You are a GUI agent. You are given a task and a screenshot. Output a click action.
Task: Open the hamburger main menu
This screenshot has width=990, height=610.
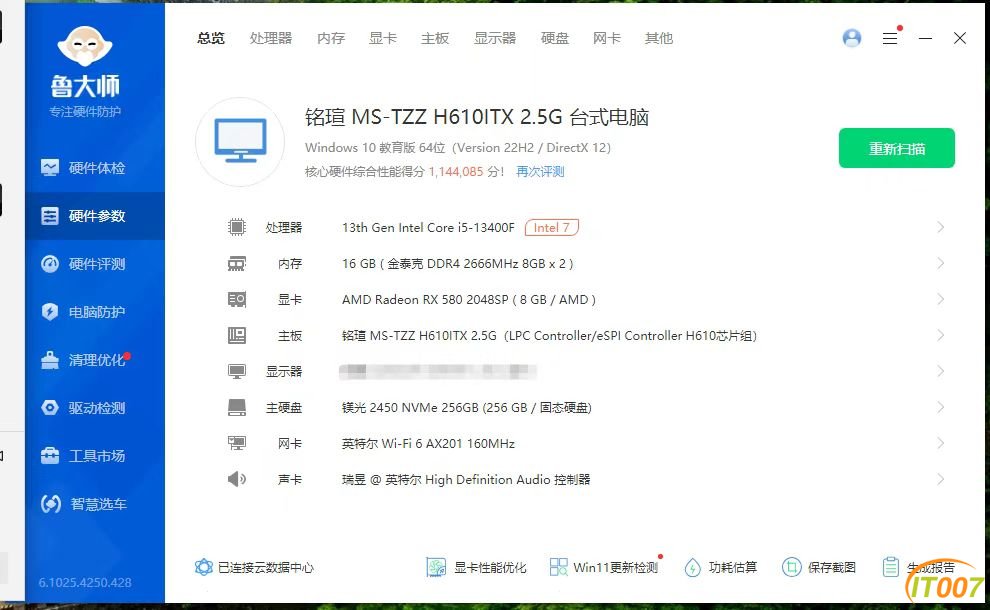click(890, 39)
